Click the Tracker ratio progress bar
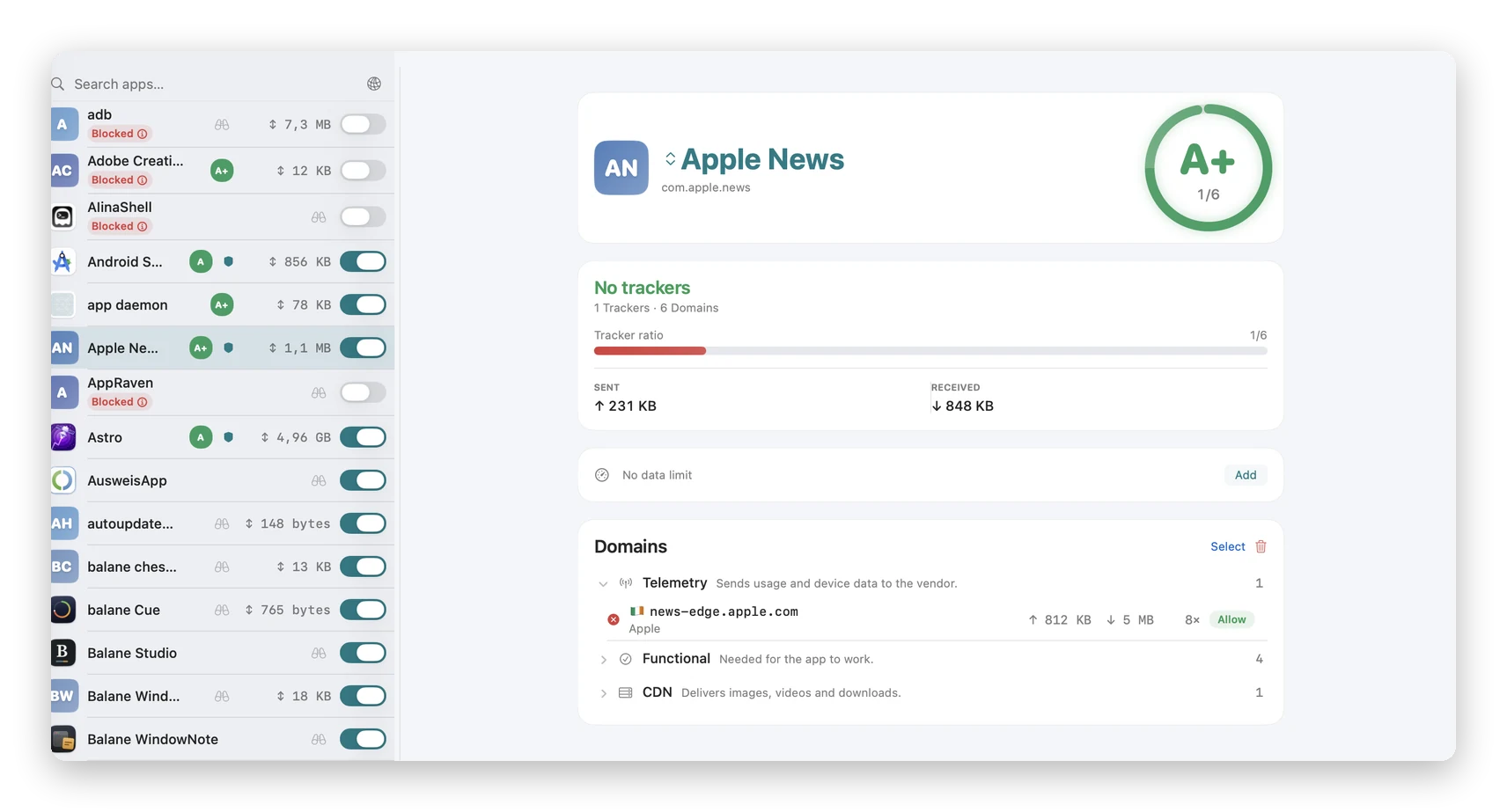The image size is (1507, 812). click(930, 351)
